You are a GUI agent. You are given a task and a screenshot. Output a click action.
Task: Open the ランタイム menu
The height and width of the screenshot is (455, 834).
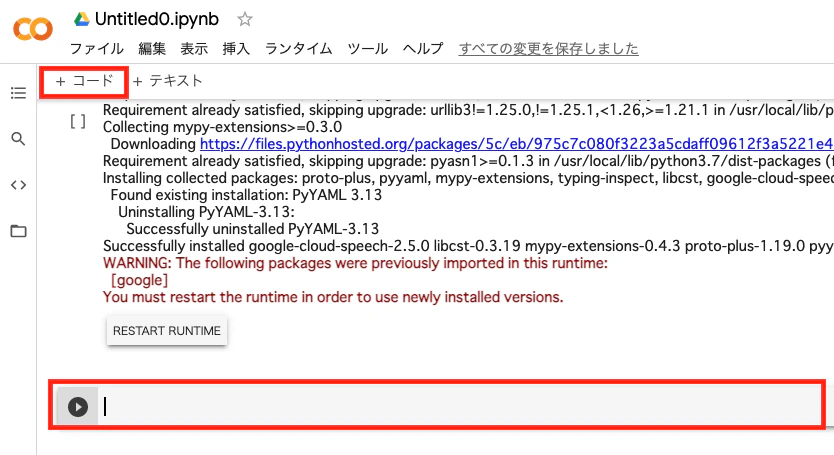click(x=298, y=49)
